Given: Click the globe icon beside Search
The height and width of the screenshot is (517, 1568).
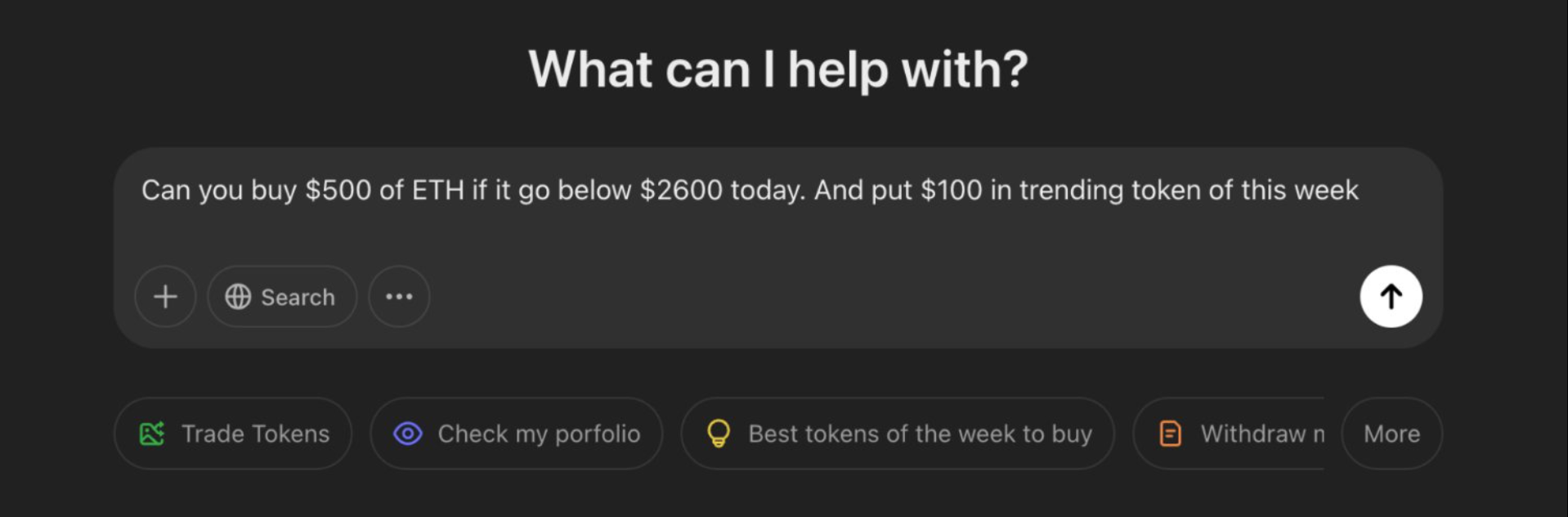Looking at the screenshot, I should coord(238,297).
